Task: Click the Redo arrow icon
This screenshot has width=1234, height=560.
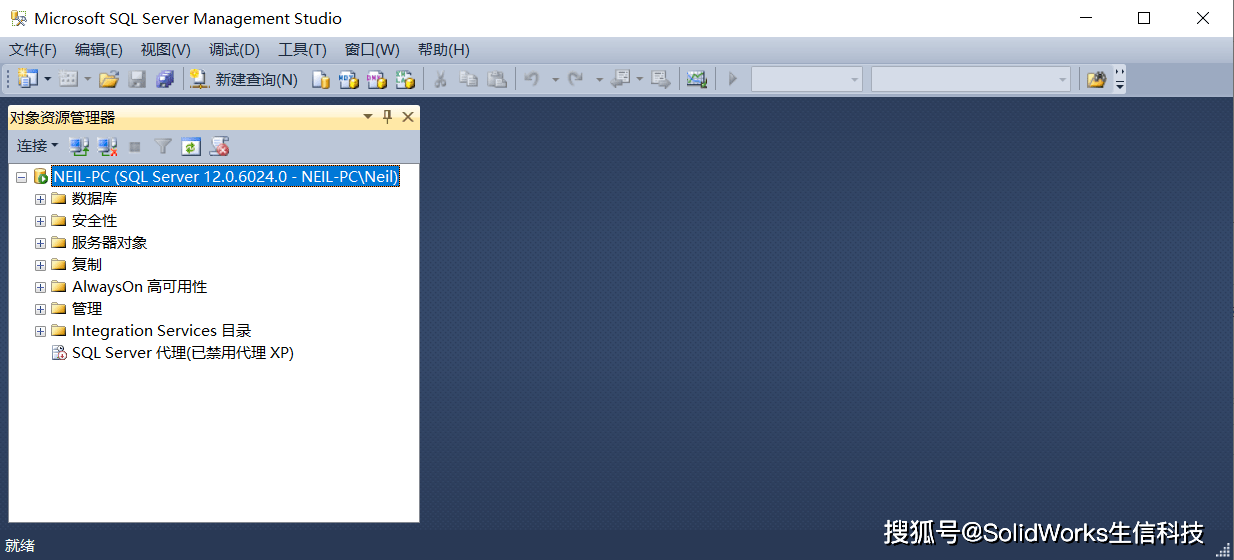Action: pos(576,79)
